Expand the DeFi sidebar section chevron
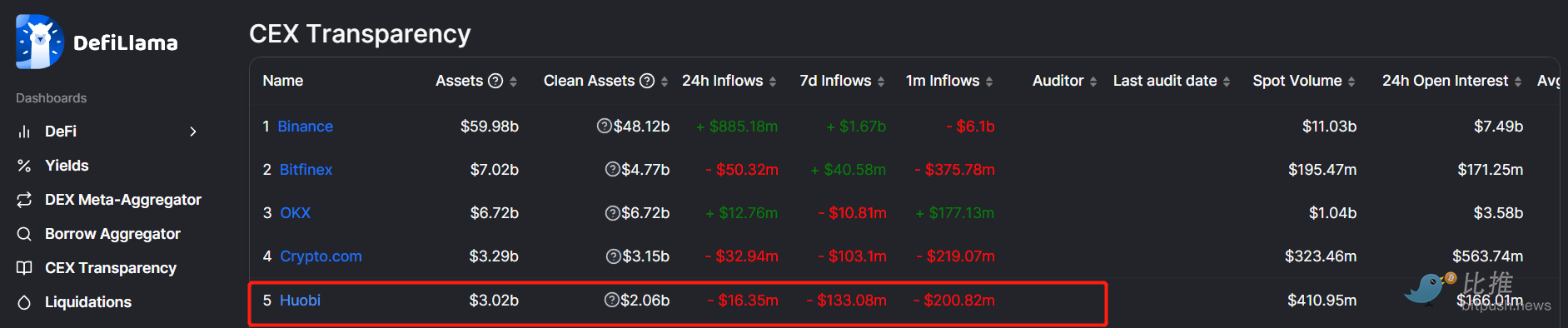 (x=193, y=132)
